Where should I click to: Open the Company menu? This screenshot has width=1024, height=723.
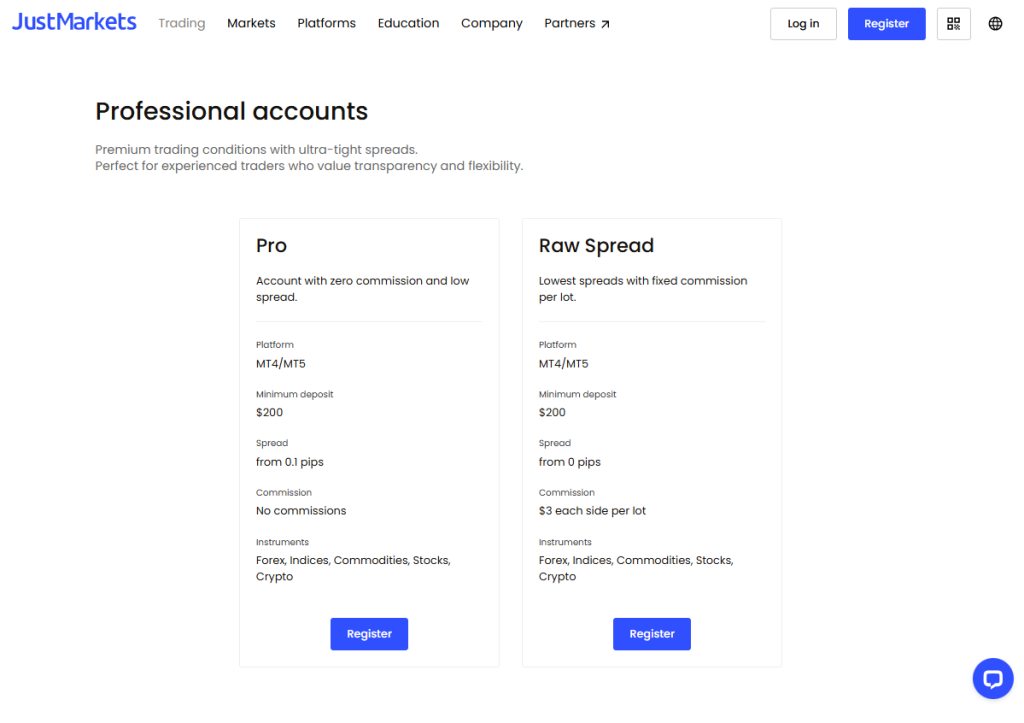[x=491, y=23]
